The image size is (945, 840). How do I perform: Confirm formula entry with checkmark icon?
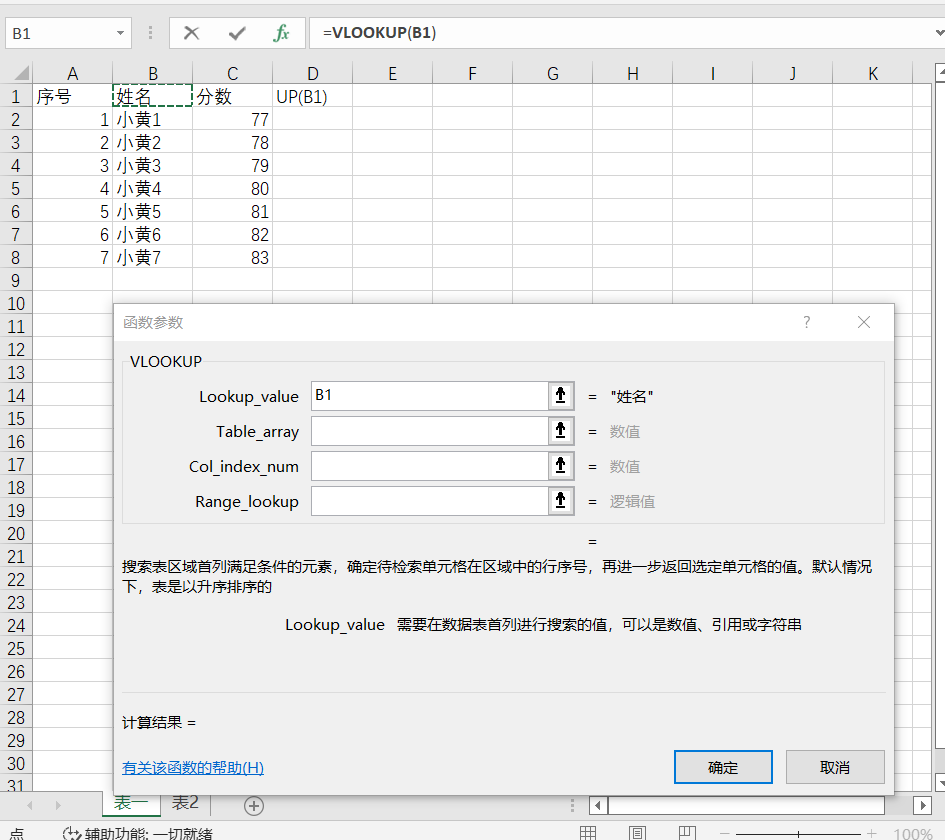click(237, 33)
